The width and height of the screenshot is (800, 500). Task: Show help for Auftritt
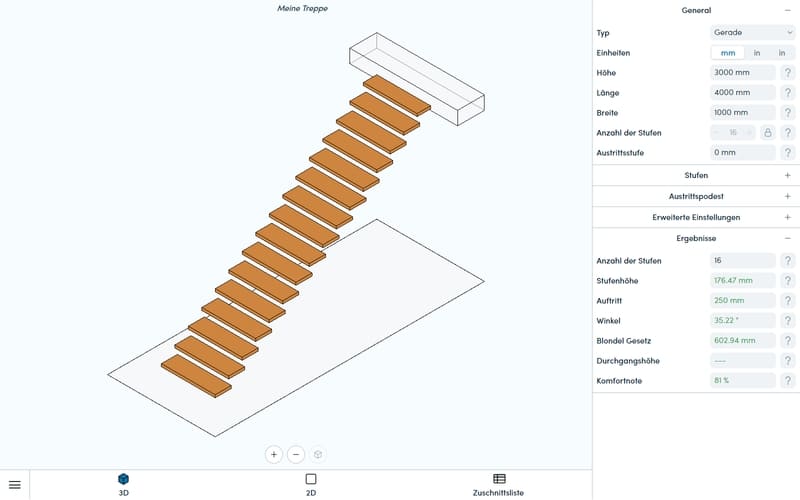click(x=788, y=300)
